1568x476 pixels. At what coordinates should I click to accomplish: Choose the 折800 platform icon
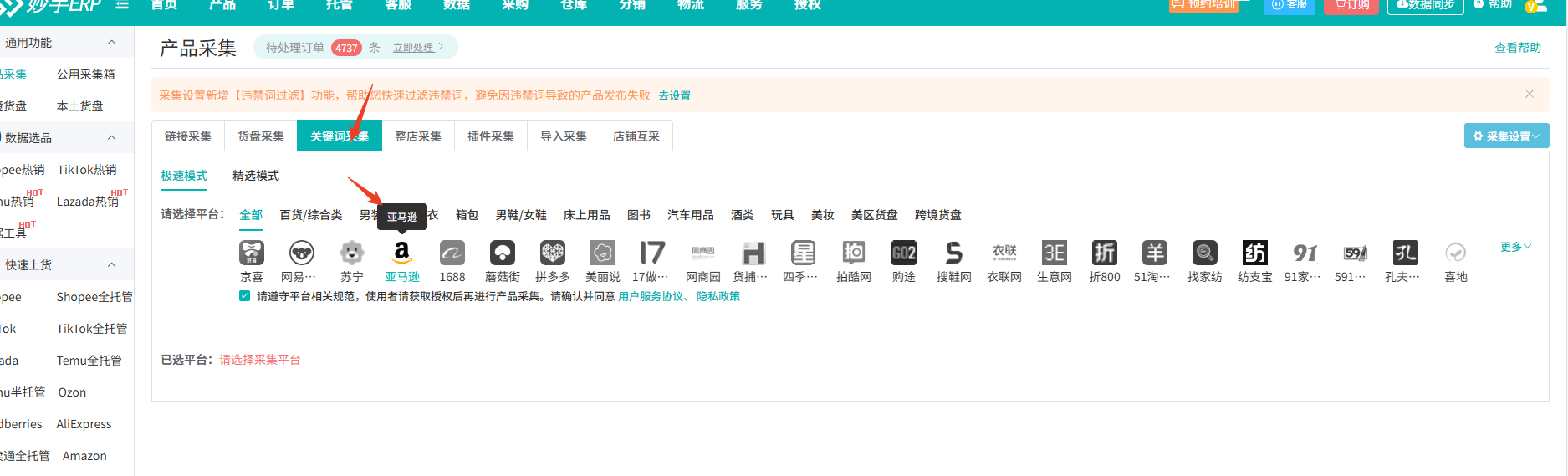click(x=1105, y=253)
